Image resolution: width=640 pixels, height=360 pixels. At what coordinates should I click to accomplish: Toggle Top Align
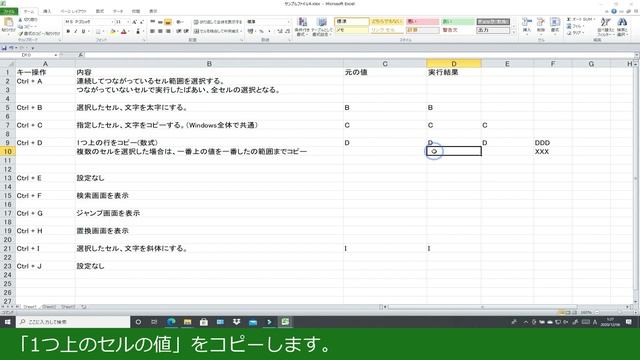point(153,22)
